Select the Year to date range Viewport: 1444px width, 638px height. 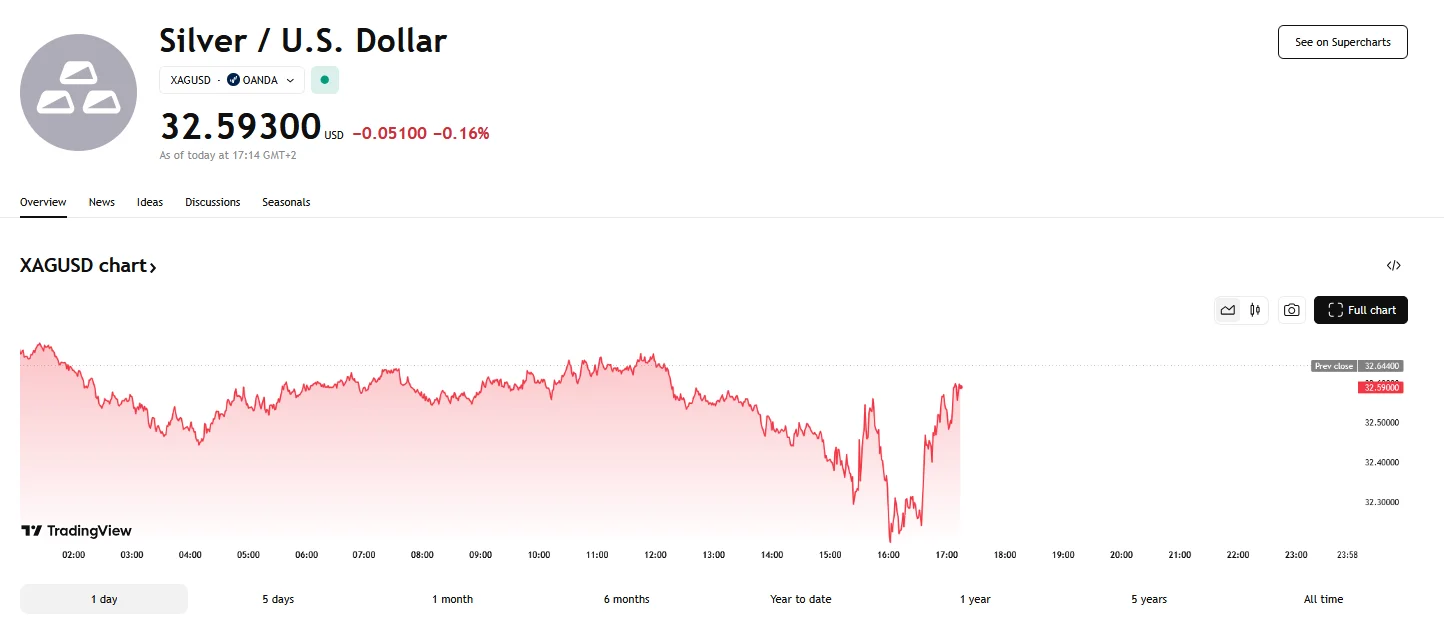click(x=800, y=599)
